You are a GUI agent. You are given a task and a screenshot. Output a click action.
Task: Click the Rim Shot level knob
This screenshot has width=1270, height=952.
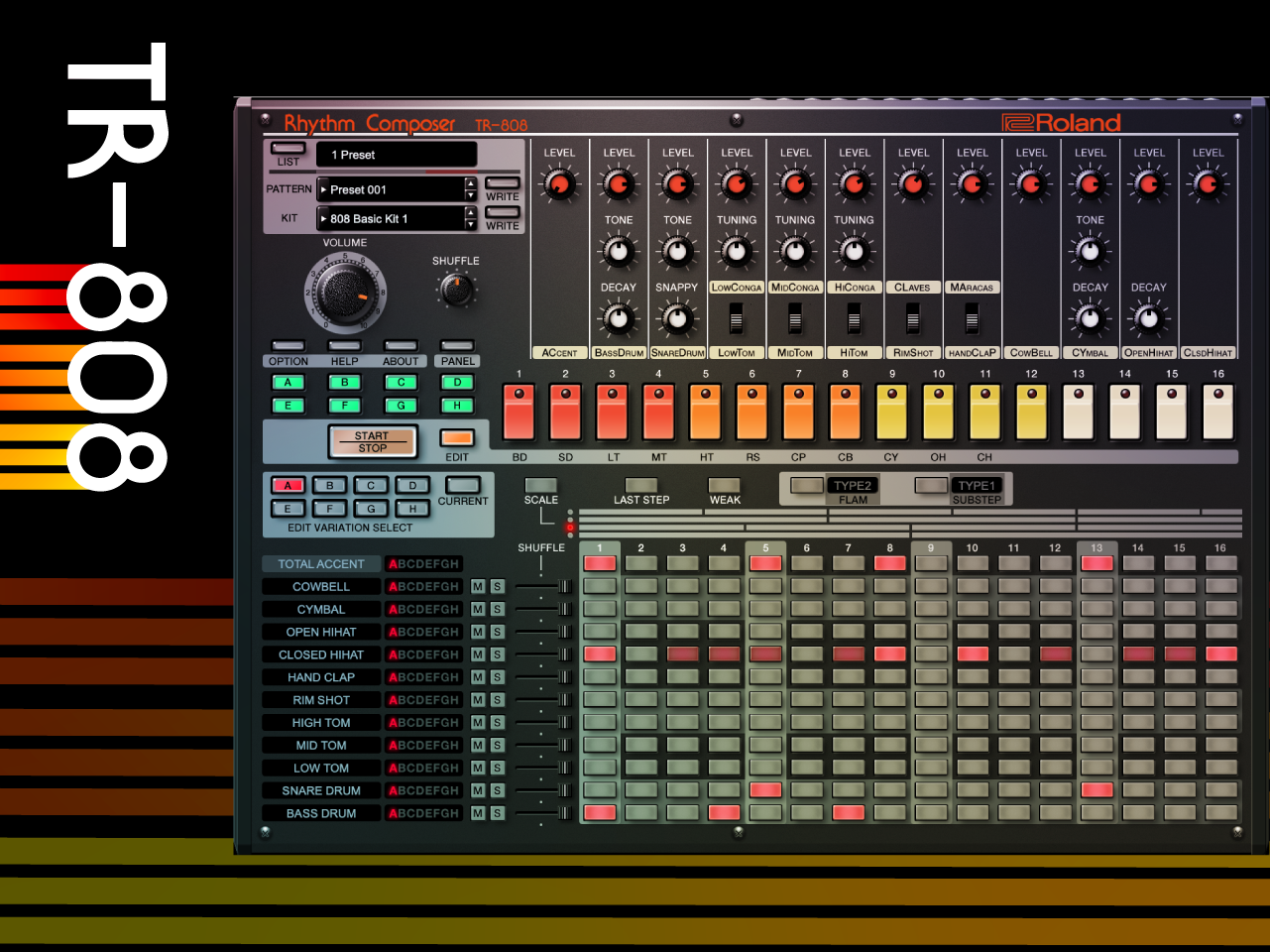913,184
